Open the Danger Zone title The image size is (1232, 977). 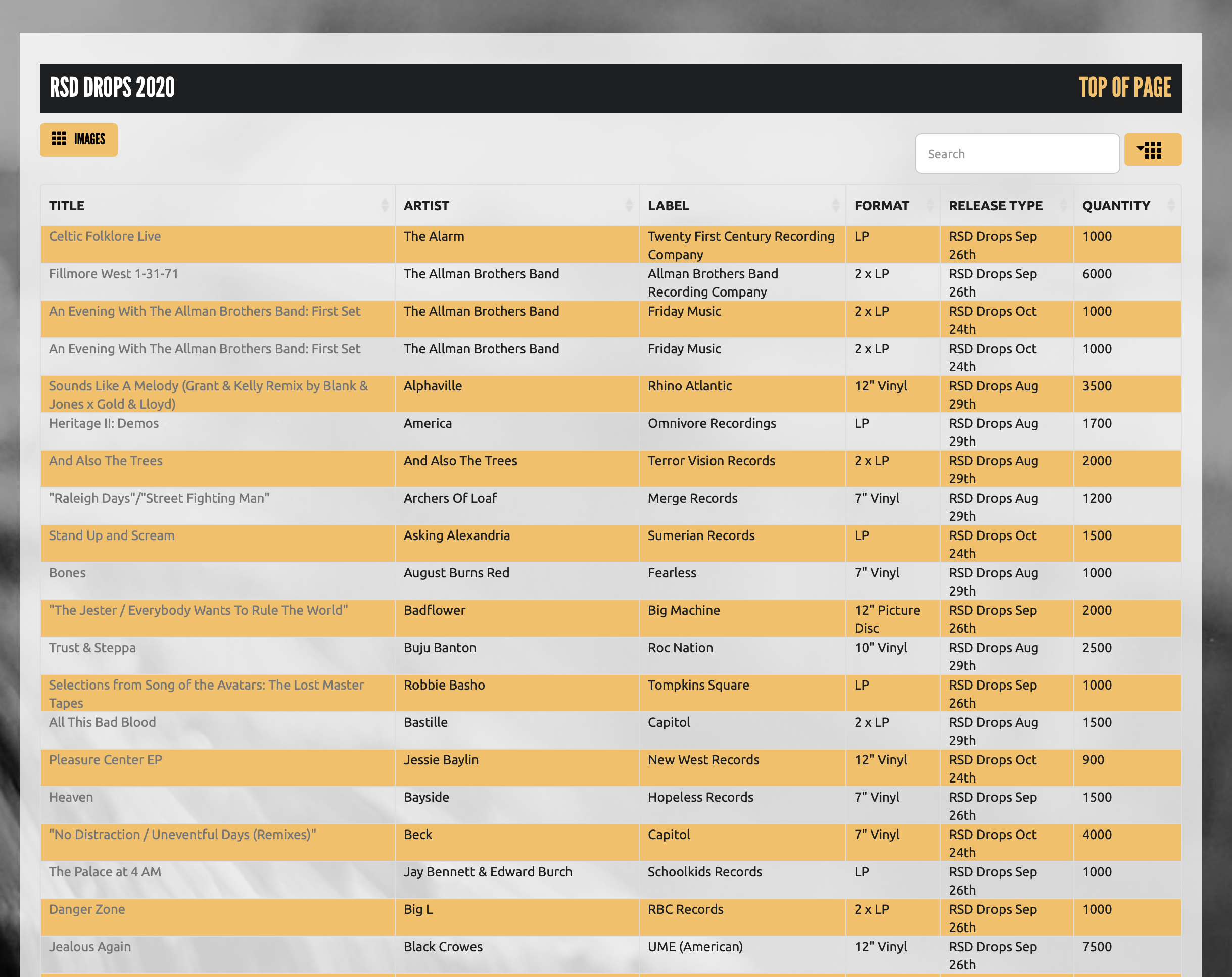[x=87, y=910]
